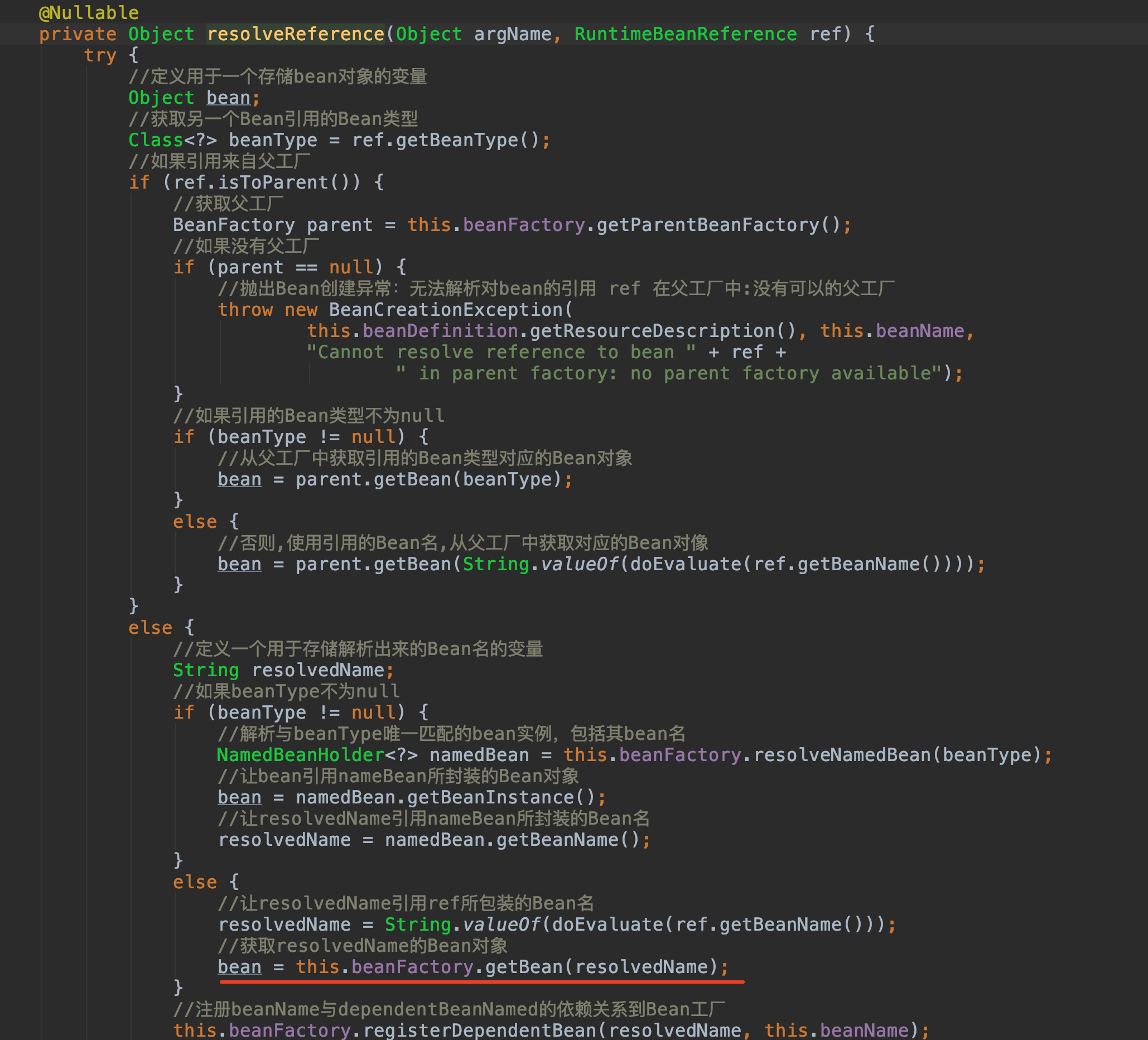
Task: Click getResourceDescription() method call
Action: coord(662,331)
